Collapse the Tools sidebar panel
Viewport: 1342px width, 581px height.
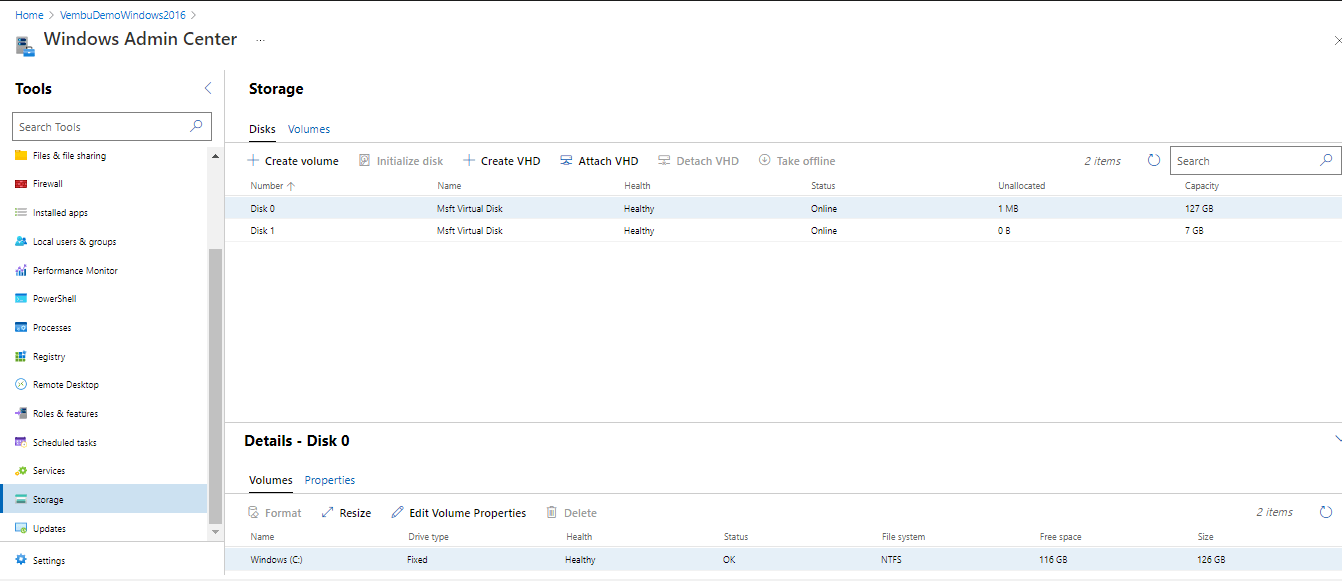(208, 88)
